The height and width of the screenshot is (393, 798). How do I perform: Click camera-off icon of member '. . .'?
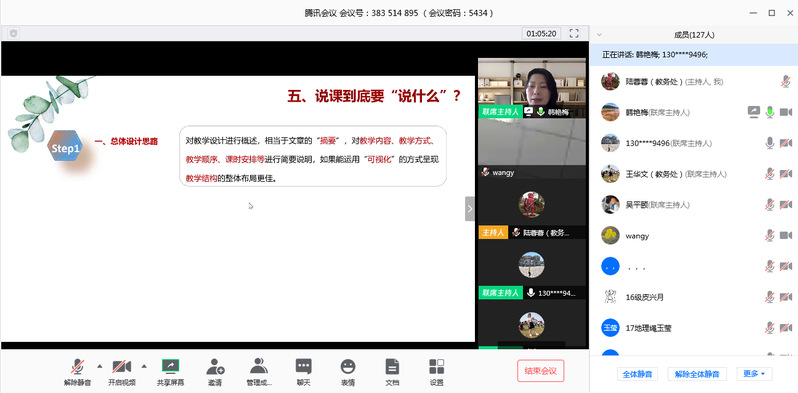786,266
